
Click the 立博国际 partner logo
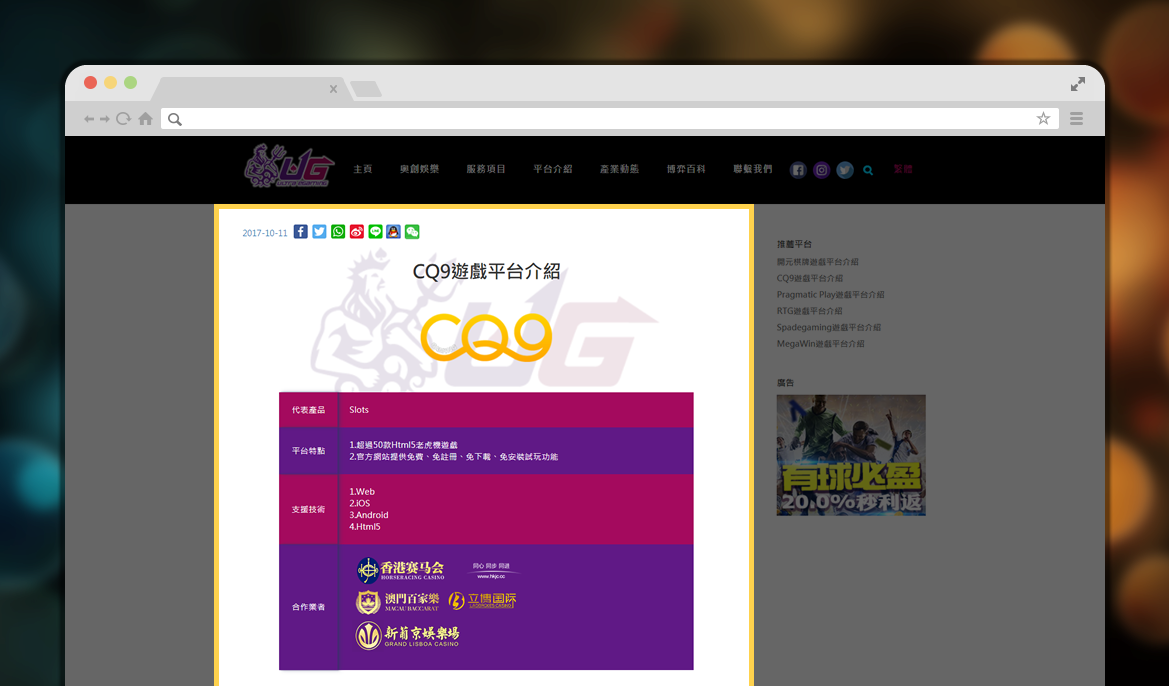click(x=482, y=600)
